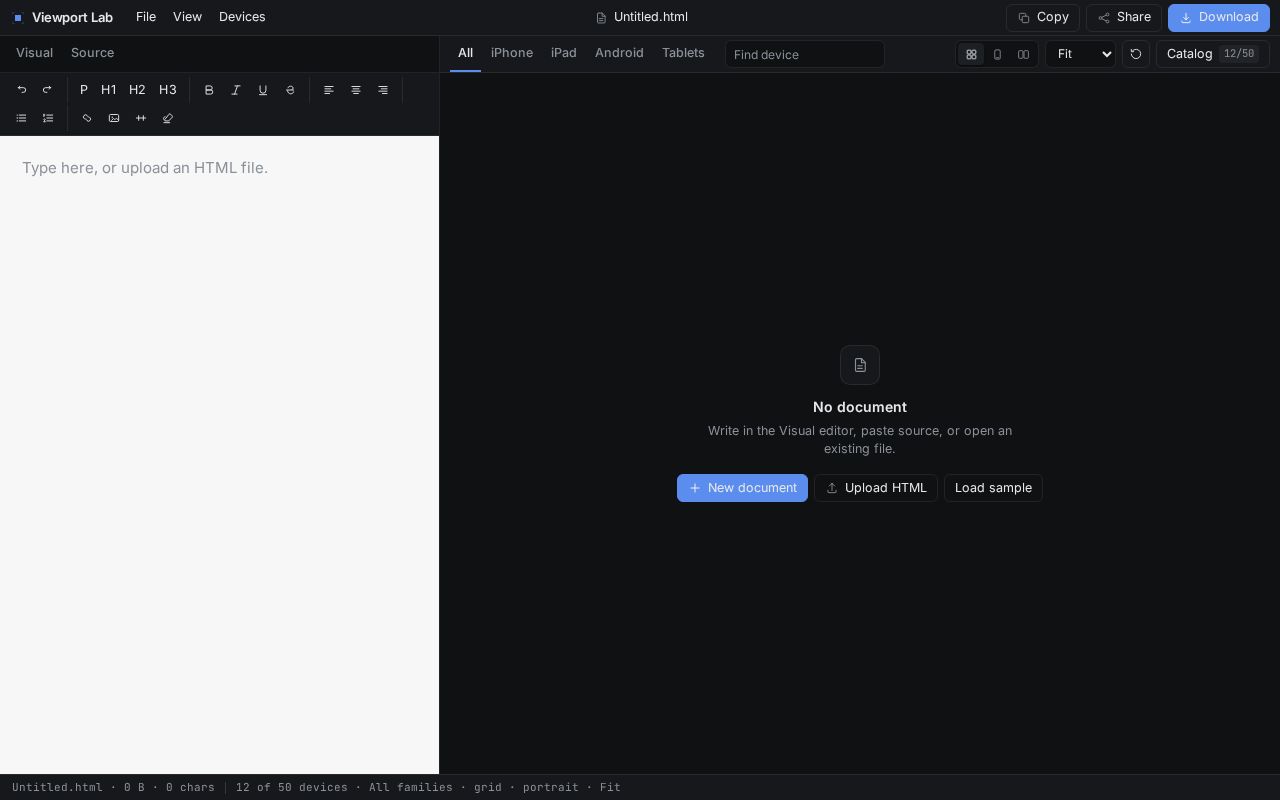Rotate device orientation with the refresh icon
The height and width of the screenshot is (800, 1280).
pos(1135,54)
